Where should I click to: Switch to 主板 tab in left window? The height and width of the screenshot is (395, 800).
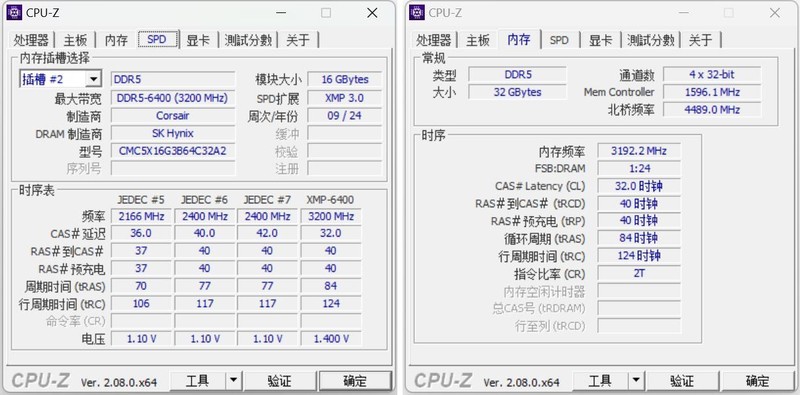[x=76, y=40]
